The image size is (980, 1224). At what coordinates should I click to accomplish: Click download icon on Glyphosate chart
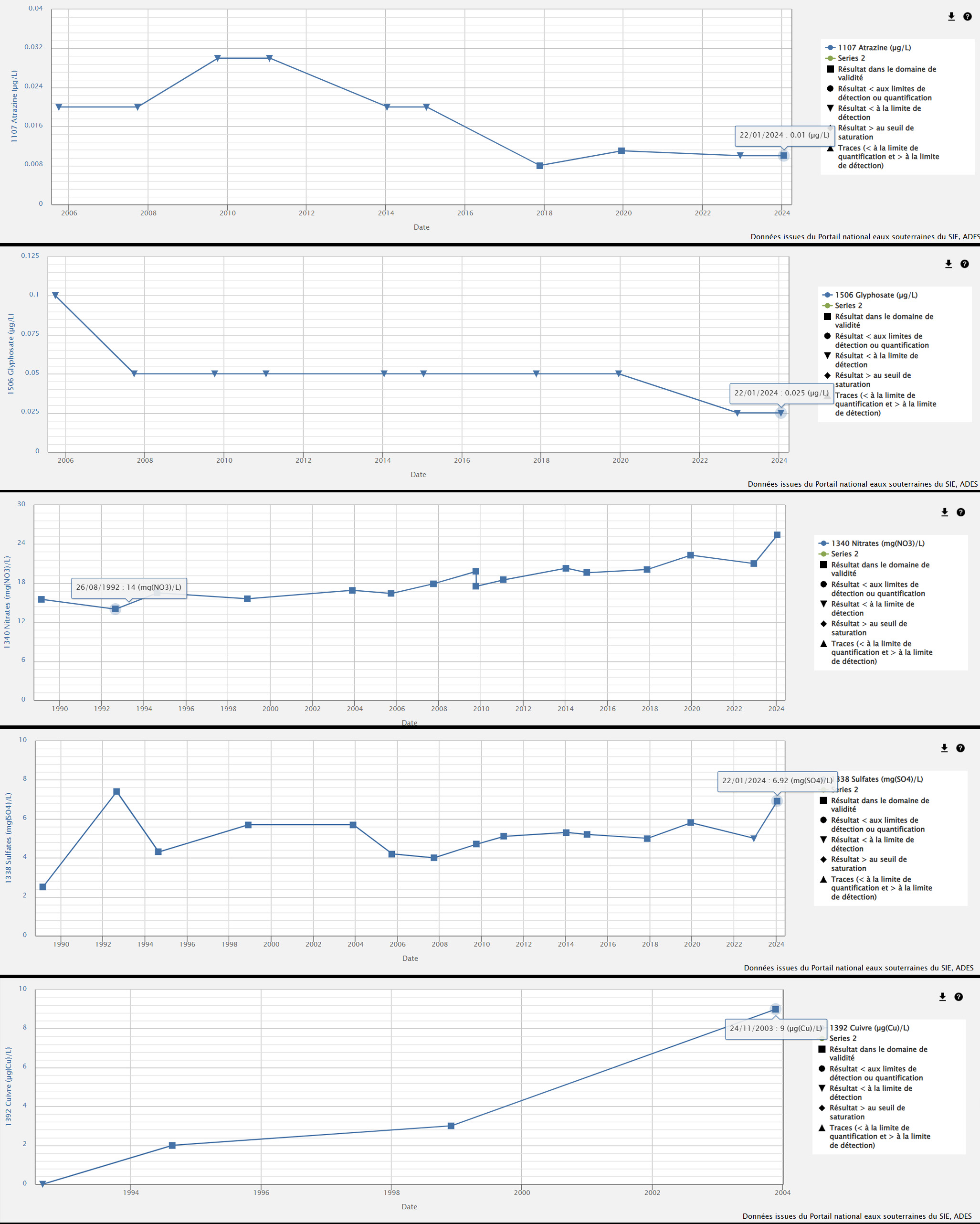click(948, 264)
